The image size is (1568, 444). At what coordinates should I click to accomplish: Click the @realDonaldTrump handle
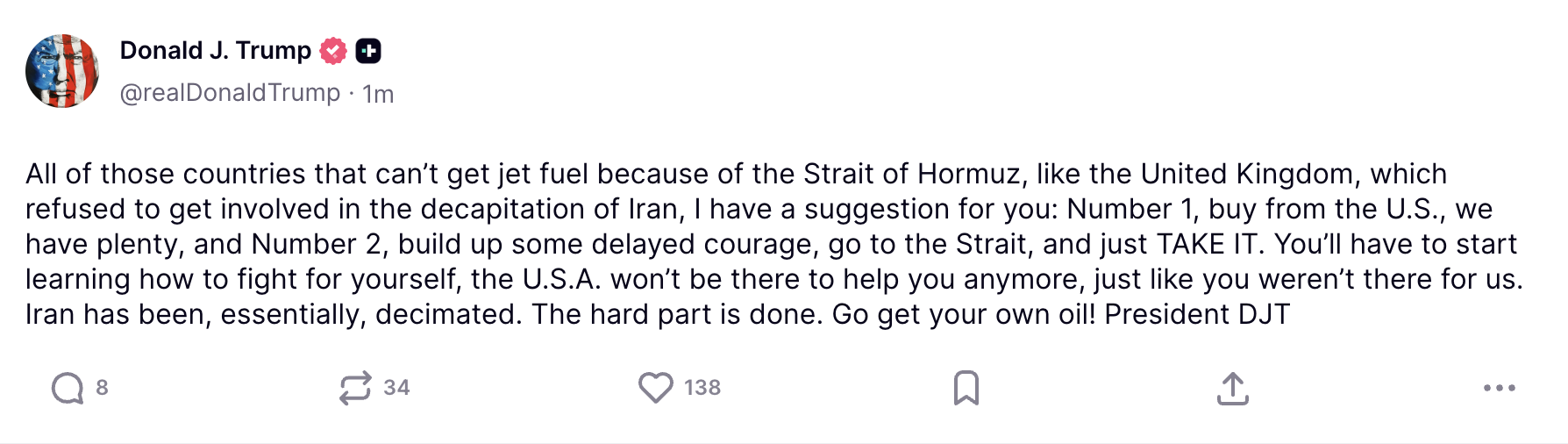coord(230,93)
